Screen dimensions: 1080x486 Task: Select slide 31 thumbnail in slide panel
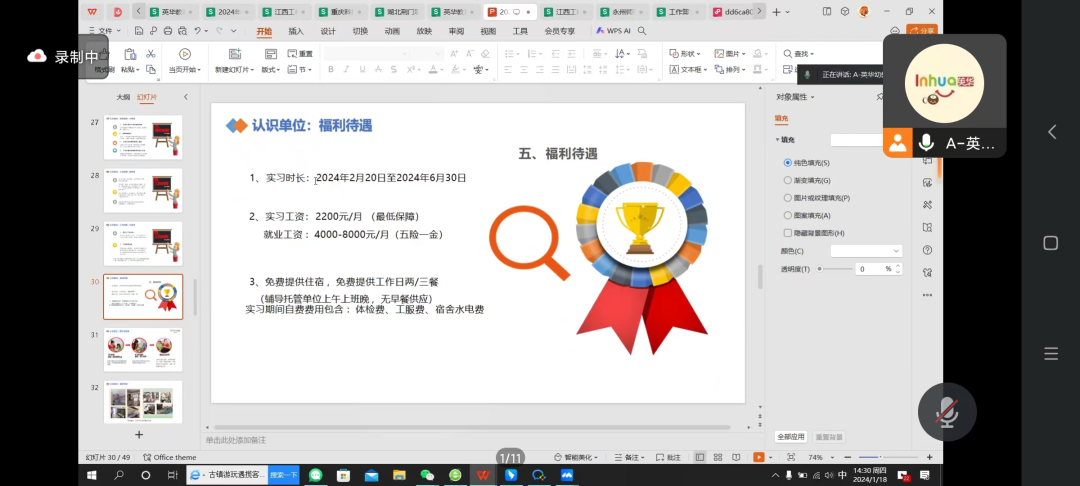pyautogui.click(x=143, y=349)
